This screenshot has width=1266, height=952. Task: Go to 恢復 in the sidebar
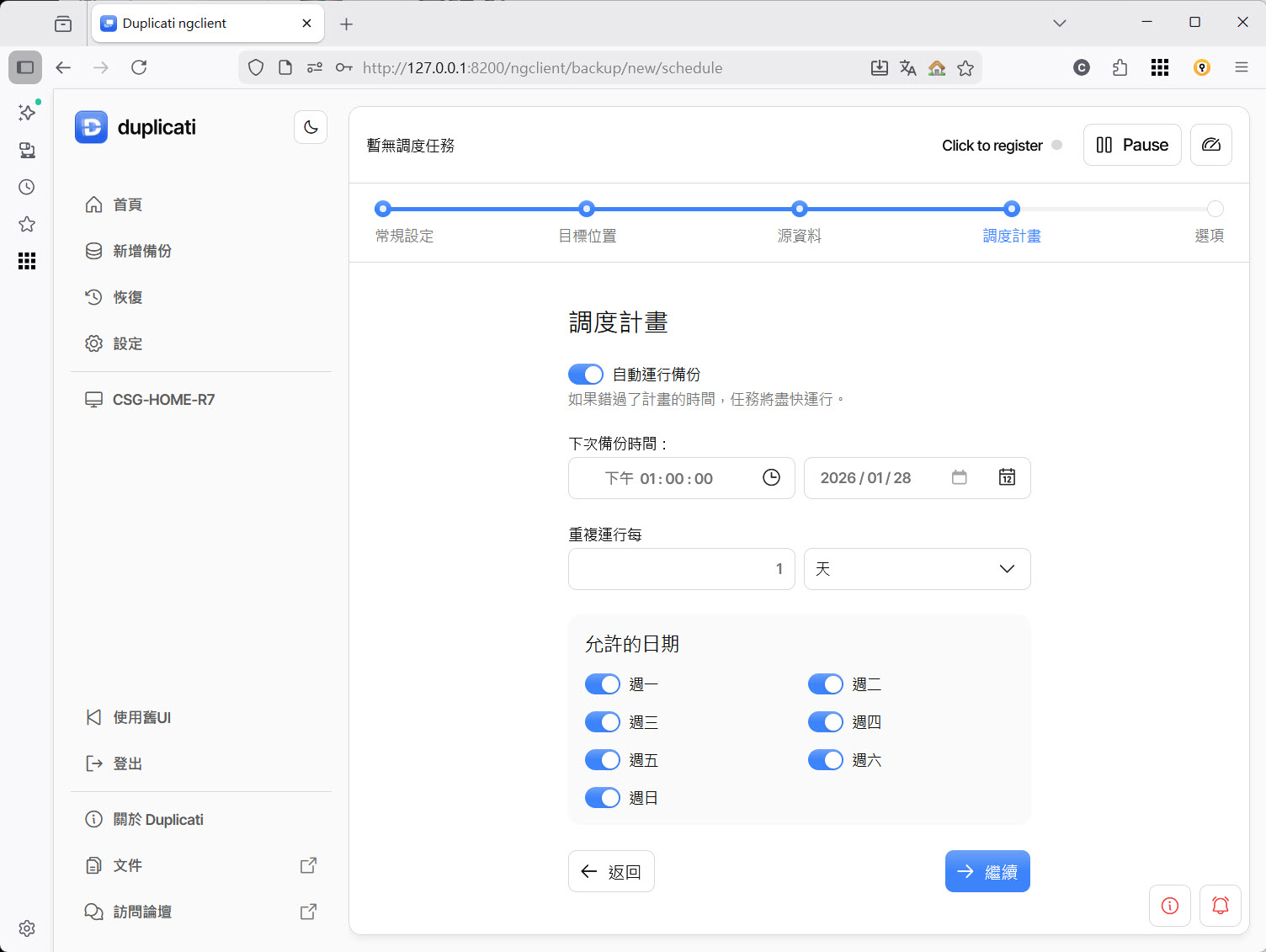pyautogui.click(x=127, y=297)
